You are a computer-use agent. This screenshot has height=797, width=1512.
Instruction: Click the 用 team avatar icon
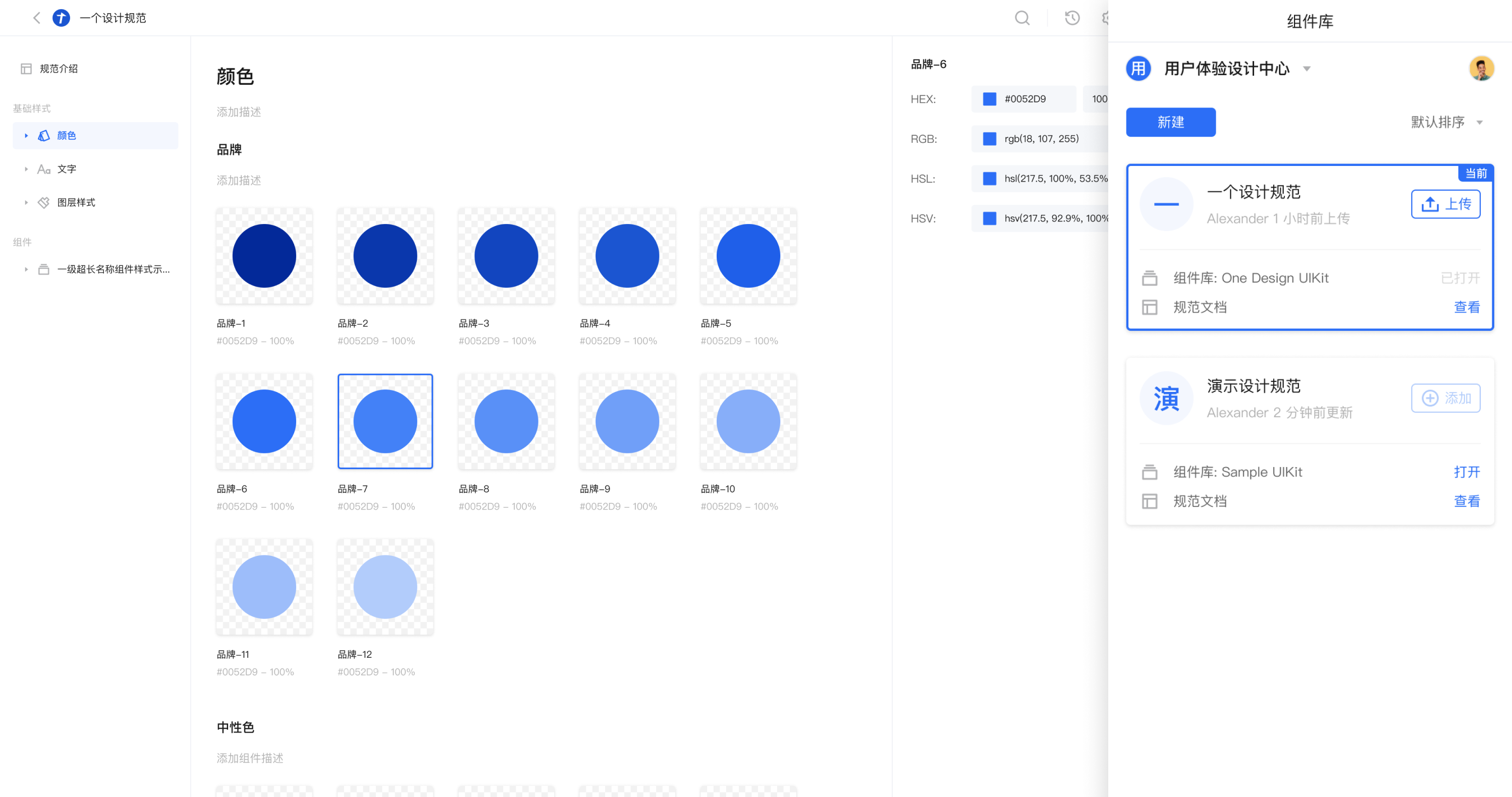1138,69
